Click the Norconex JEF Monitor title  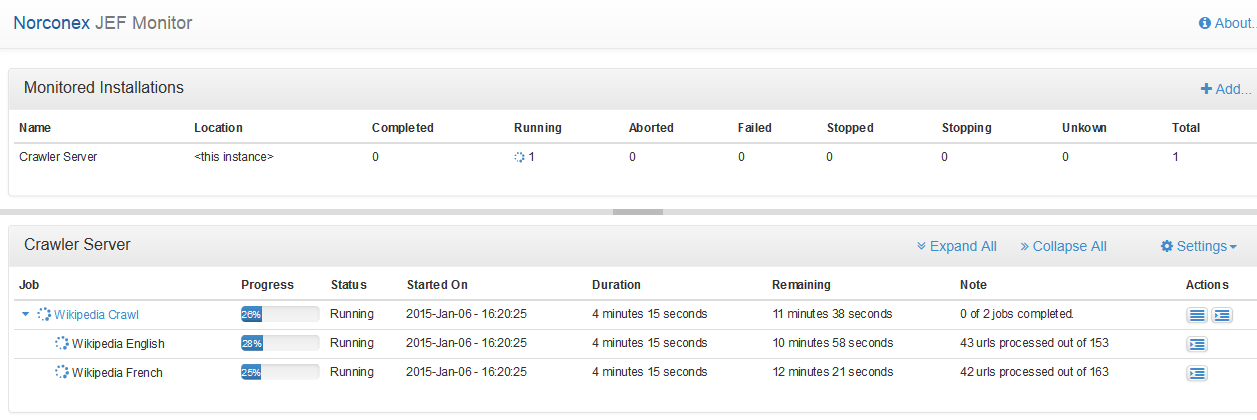point(103,23)
